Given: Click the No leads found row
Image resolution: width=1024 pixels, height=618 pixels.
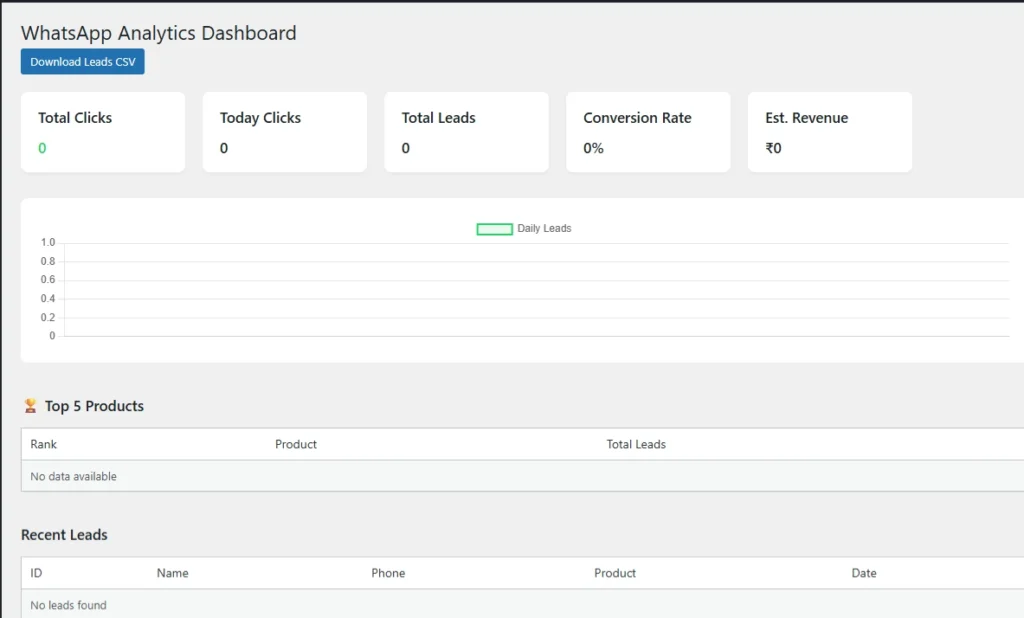Looking at the screenshot, I should 67,605.
